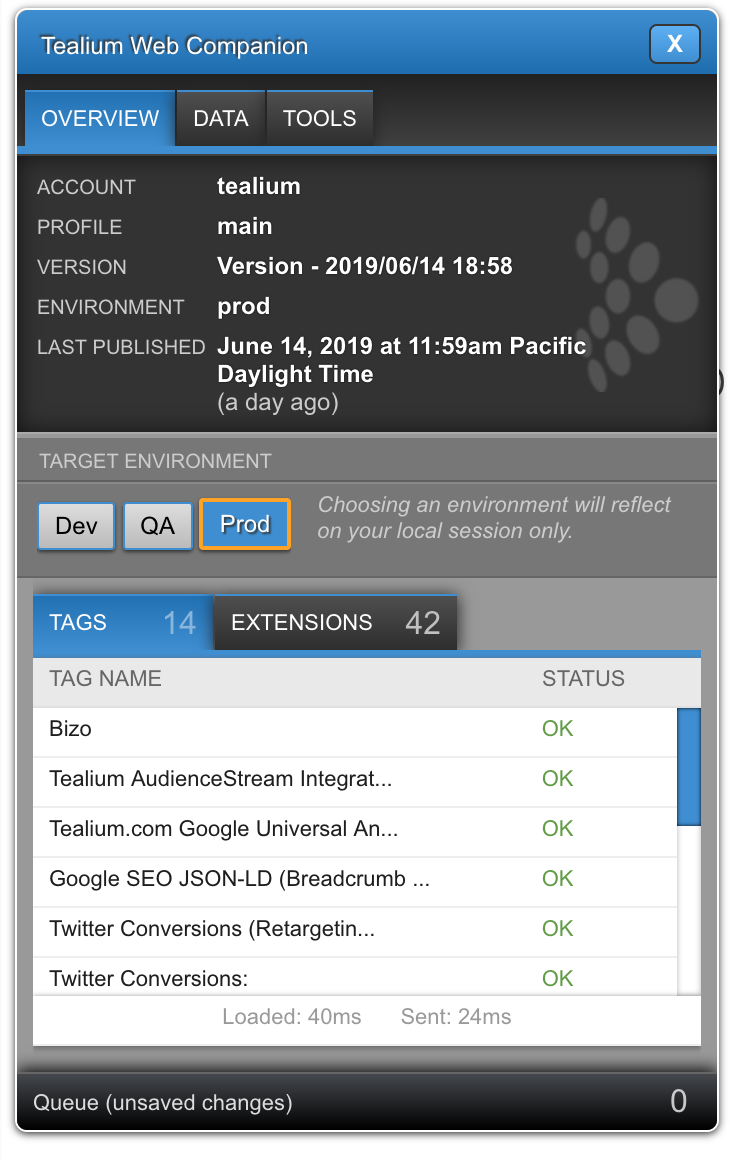Click the tag list scrollbar thumb
This screenshot has width=730, height=1160.
(689, 766)
